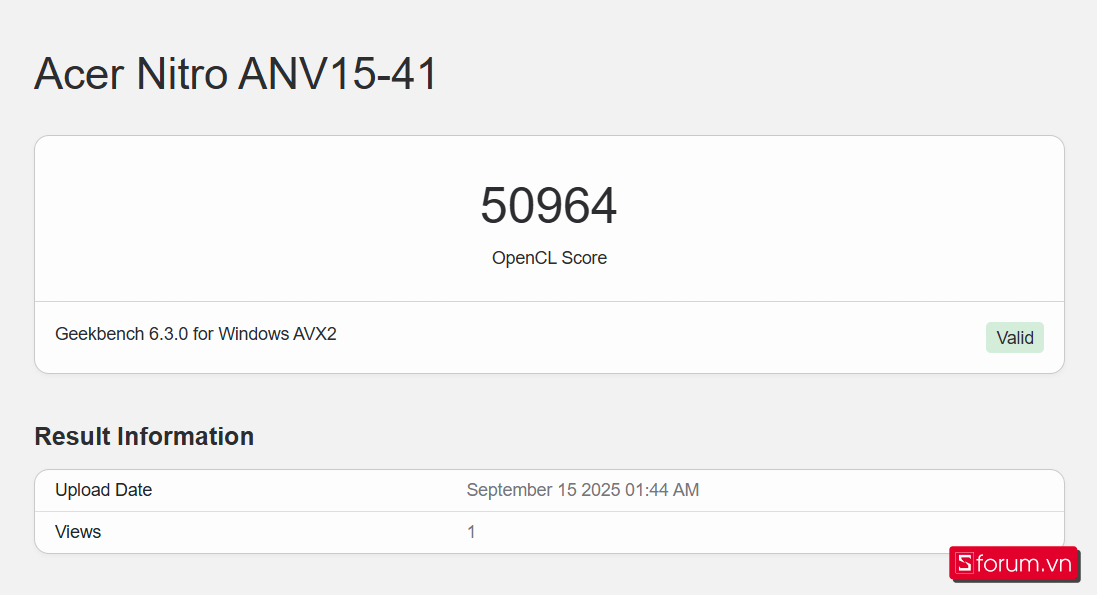The height and width of the screenshot is (595, 1097).
Task: Click the word Score beside OpenCL
Action: pos(584,258)
